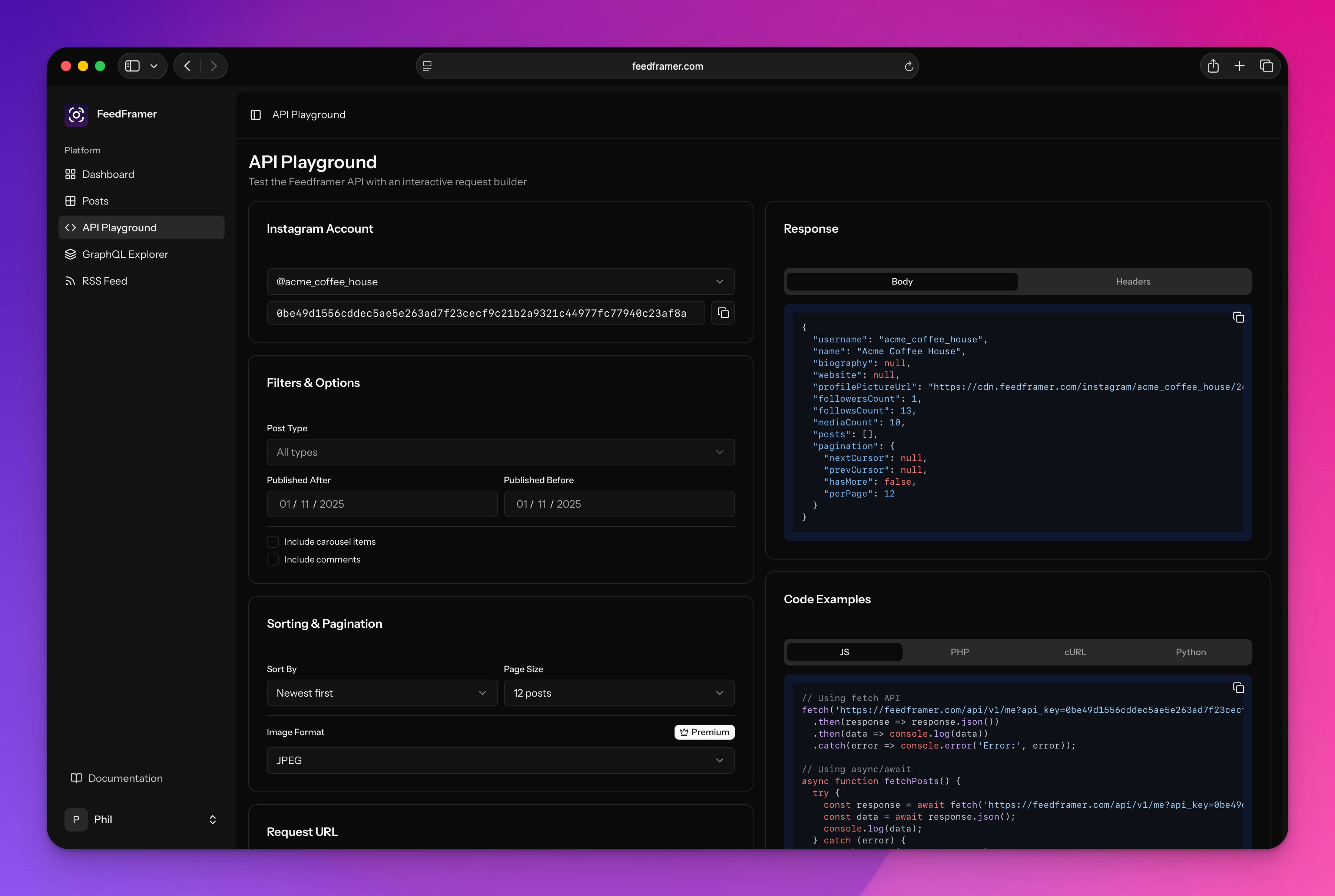View the Python code example
Image resolution: width=1335 pixels, height=896 pixels.
(1190, 651)
